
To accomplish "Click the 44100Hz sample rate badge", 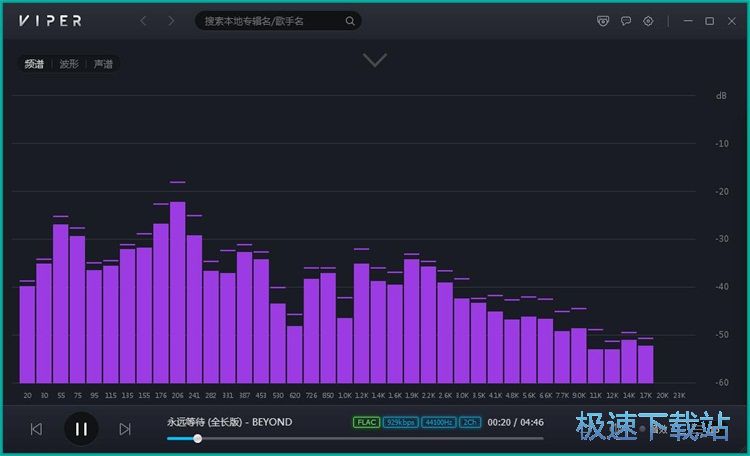I will tap(439, 423).
